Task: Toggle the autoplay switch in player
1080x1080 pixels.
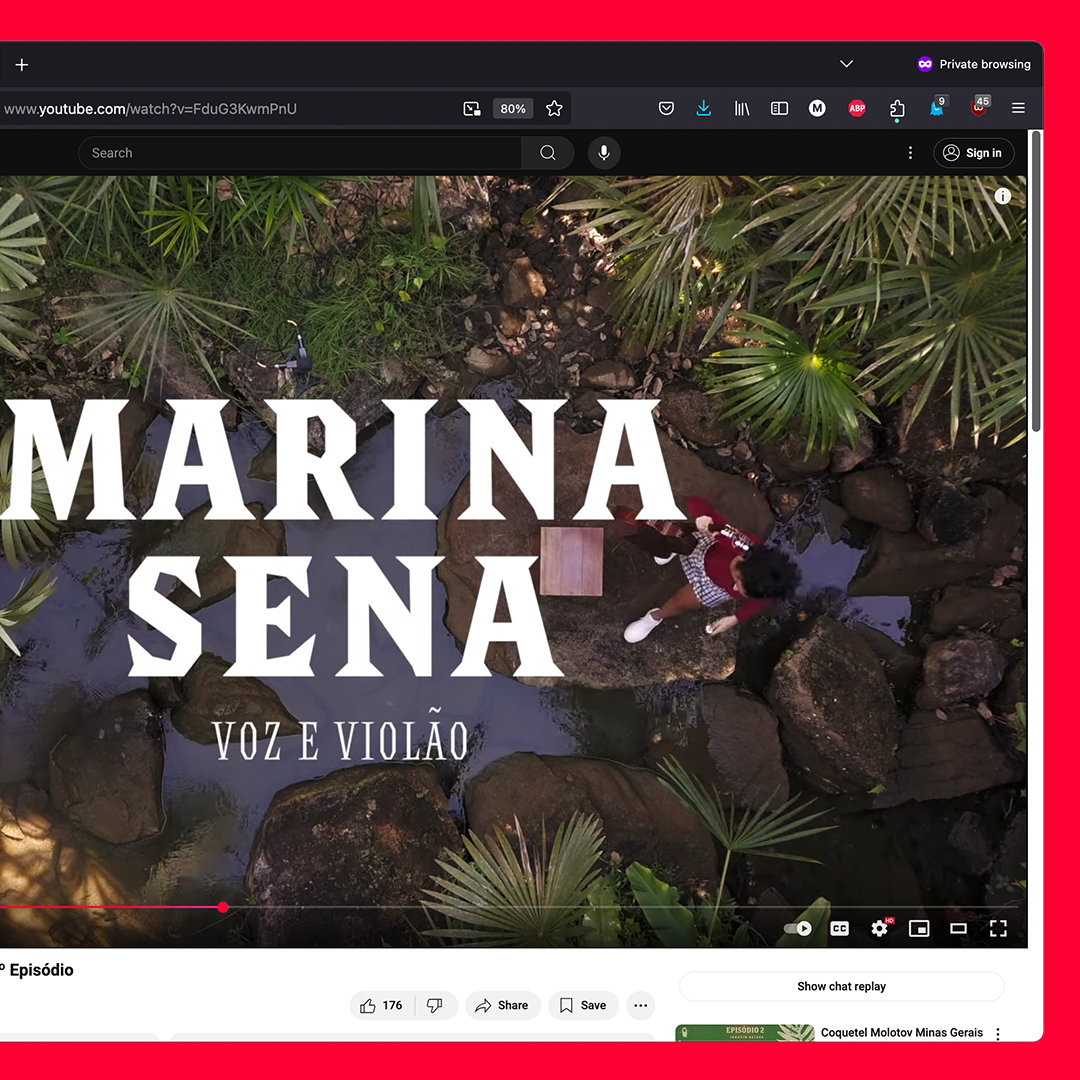Action: [x=798, y=929]
